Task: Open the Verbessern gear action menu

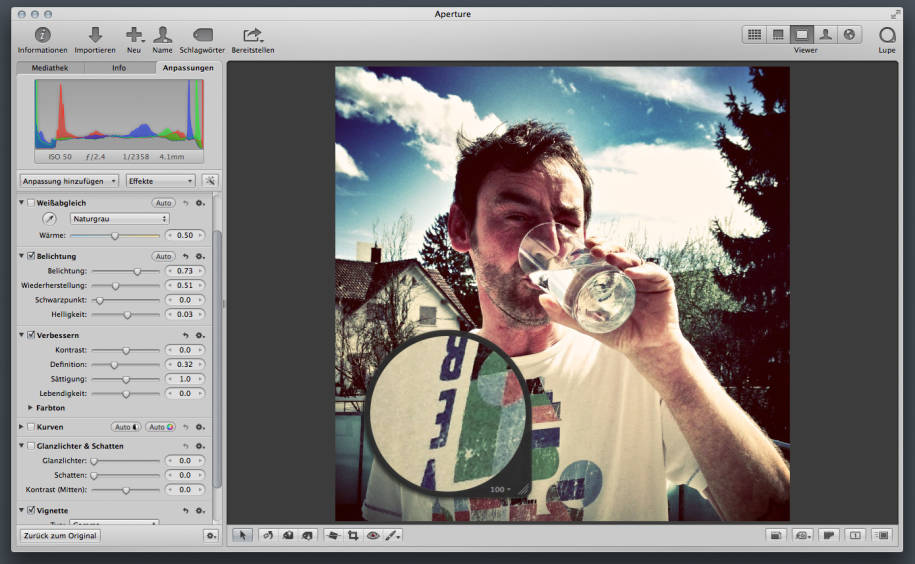Action: [x=200, y=335]
